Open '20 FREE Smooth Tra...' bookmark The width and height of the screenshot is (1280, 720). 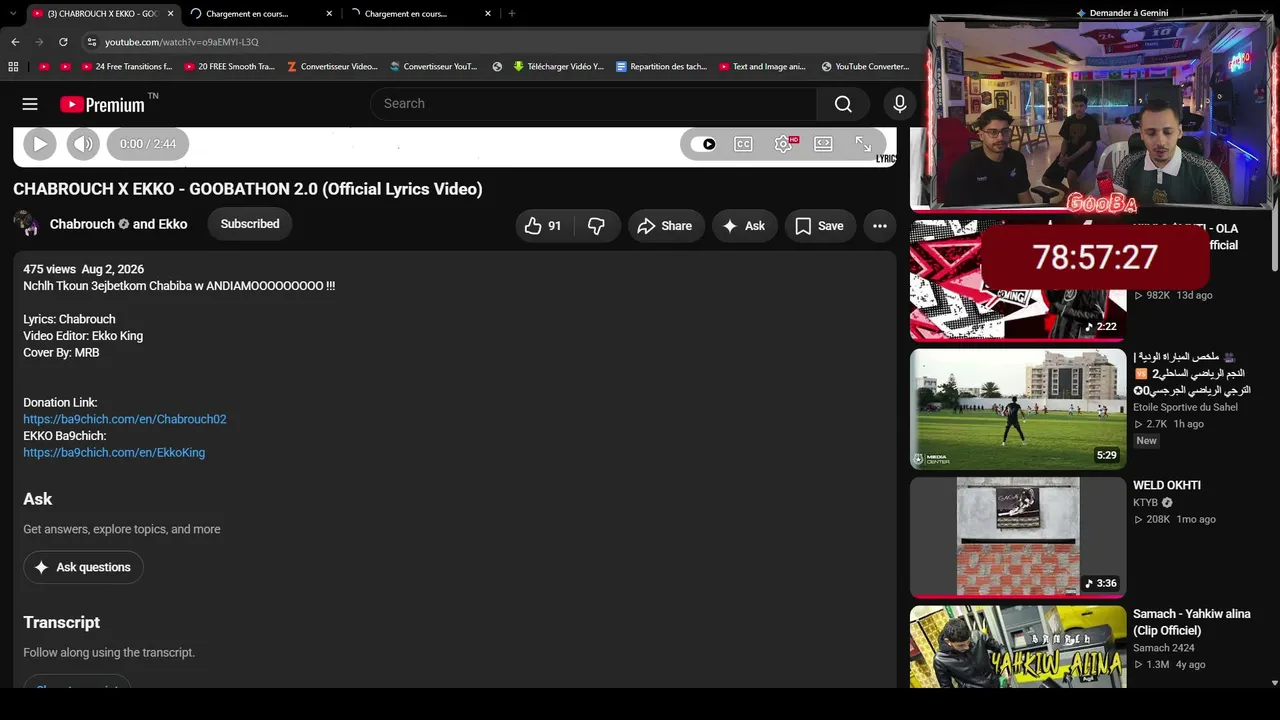(x=229, y=67)
